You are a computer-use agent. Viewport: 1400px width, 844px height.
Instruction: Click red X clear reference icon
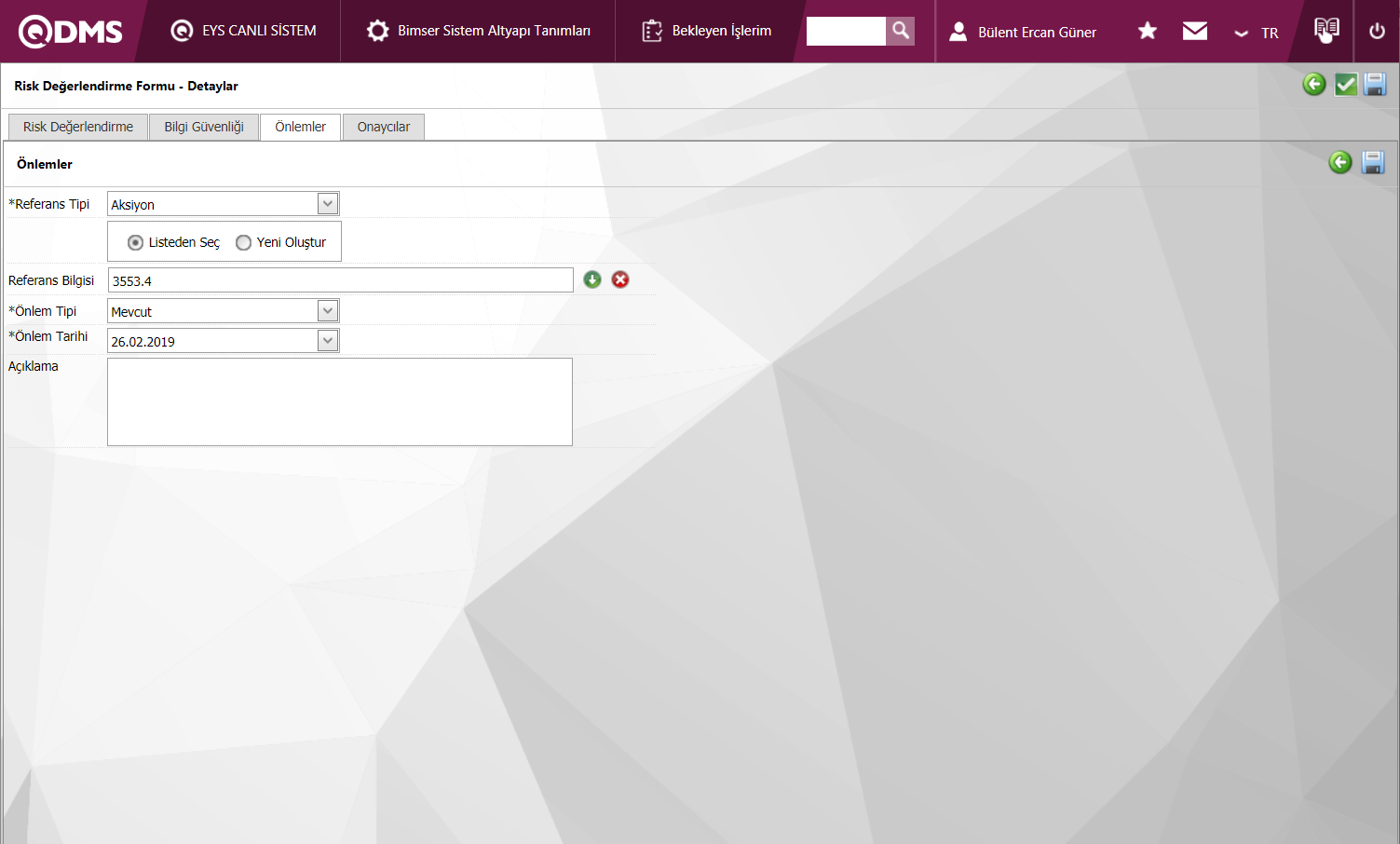coord(620,279)
